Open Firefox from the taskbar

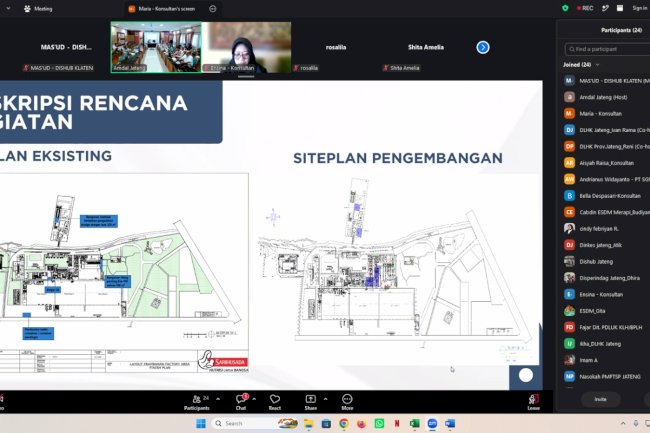coord(361,423)
